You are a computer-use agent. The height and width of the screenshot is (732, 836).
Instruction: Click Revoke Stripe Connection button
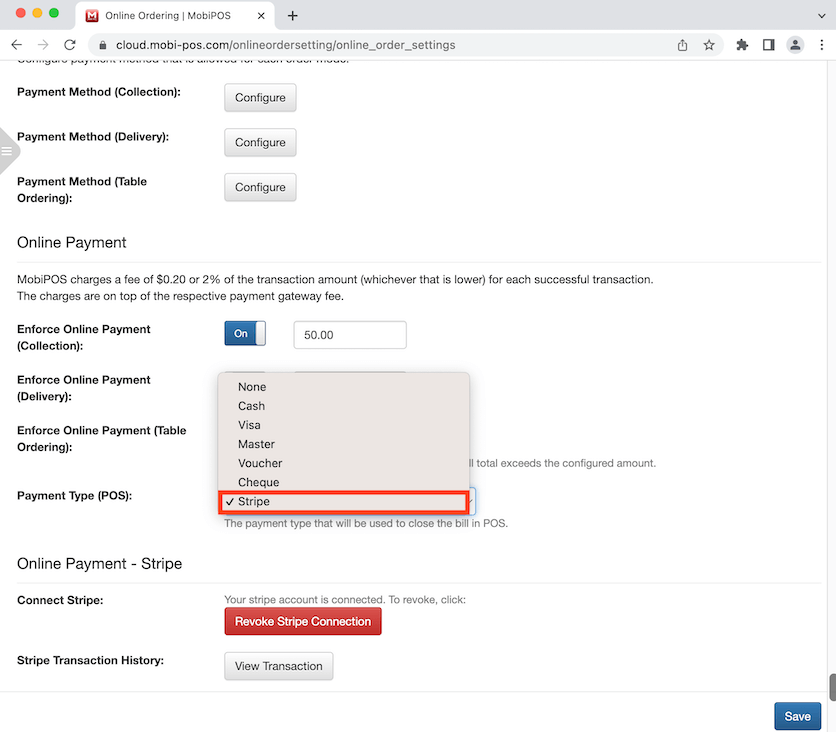(303, 621)
